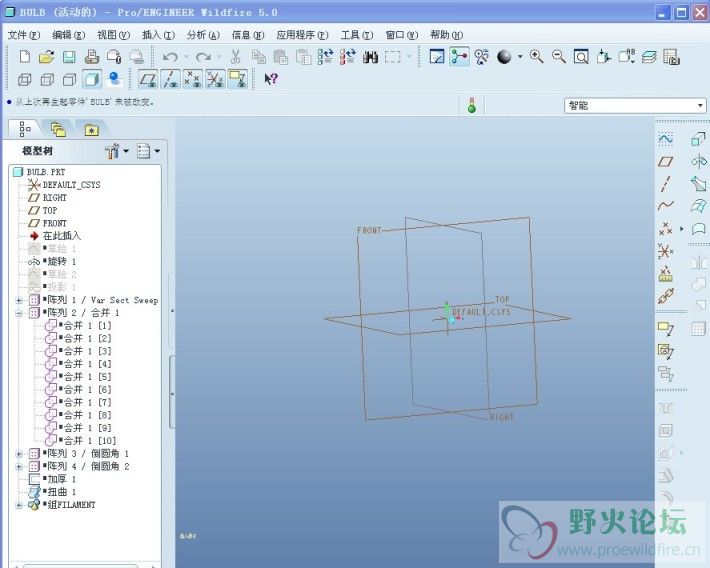
Task: Copy the selected feature
Action: click(259, 57)
